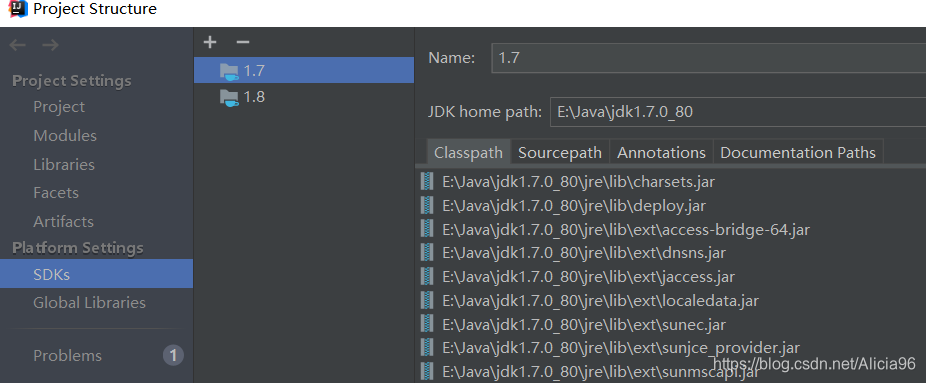
Task: Open the Artifacts settings page
Action: [63, 222]
